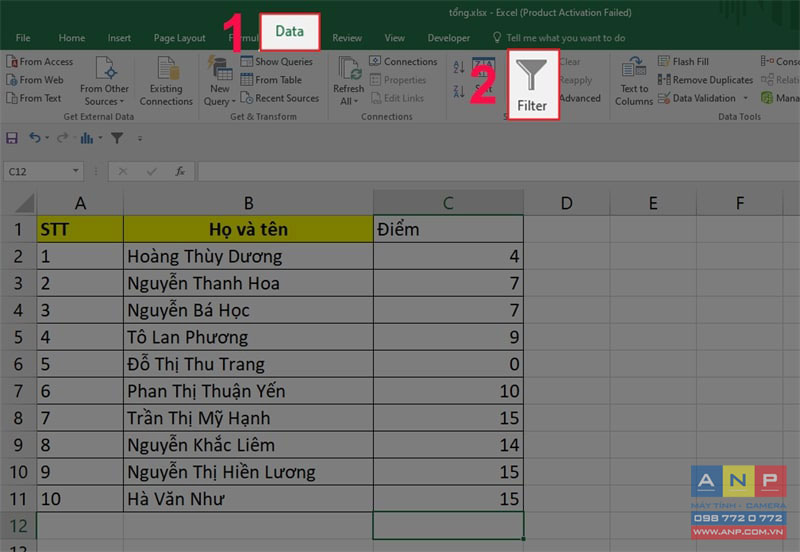Expand the Name Box dropdown arrow
Viewport: 800px width, 552px height.
click(76, 171)
